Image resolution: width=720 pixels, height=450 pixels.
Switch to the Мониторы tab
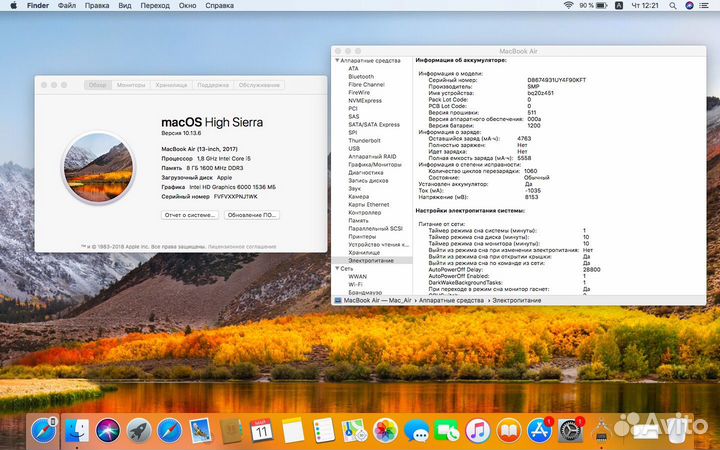tap(131, 85)
